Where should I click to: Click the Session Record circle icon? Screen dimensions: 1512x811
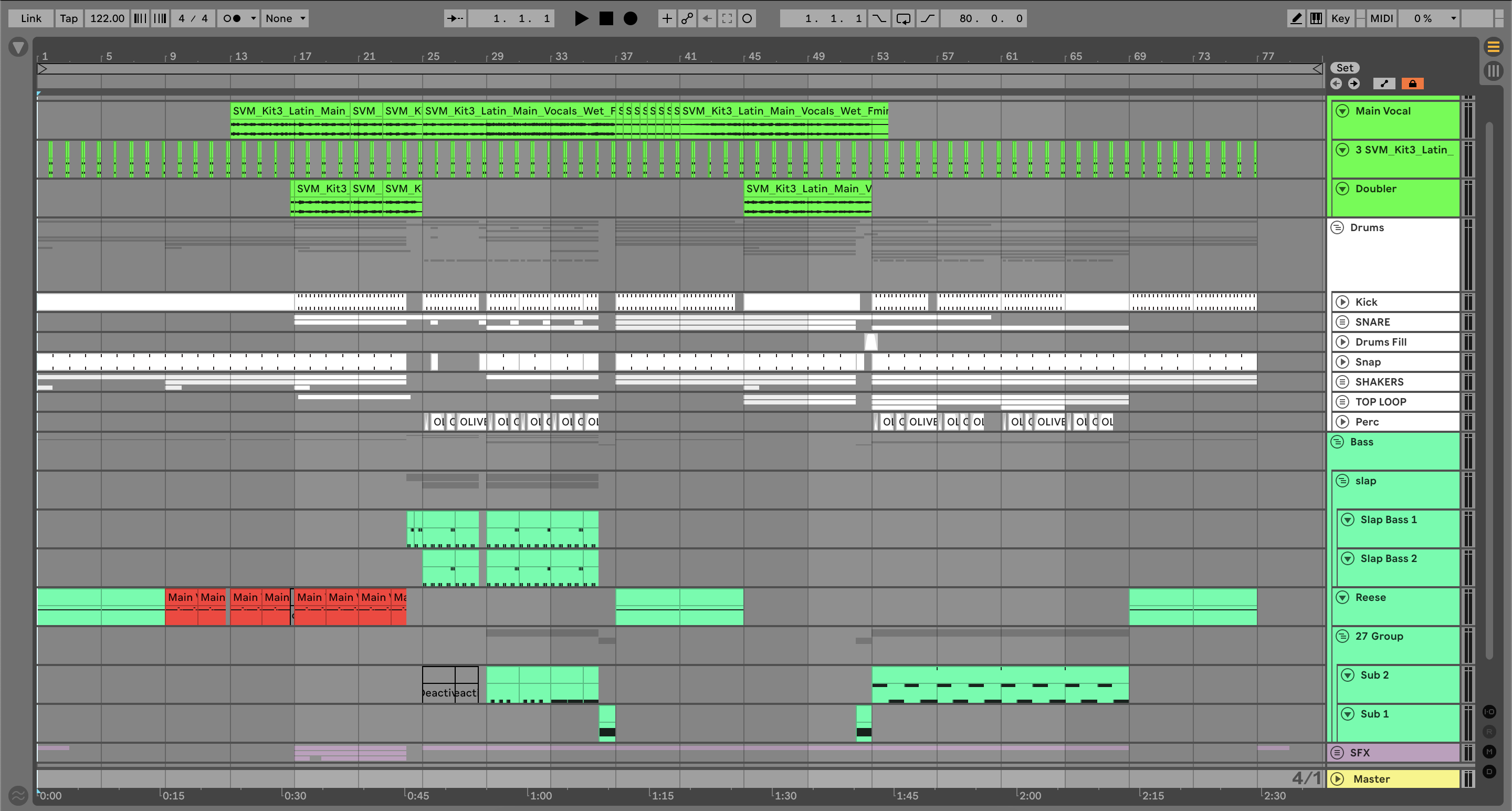[747, 18]
